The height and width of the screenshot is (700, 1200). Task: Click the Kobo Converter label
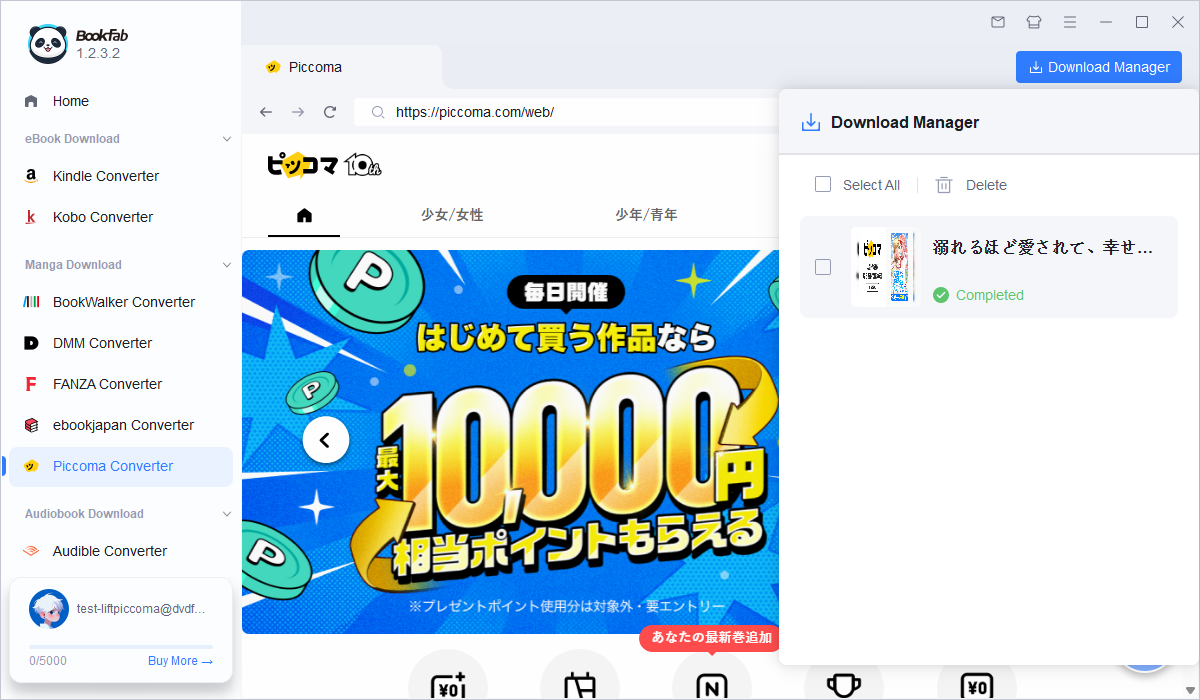pos(103,217)
